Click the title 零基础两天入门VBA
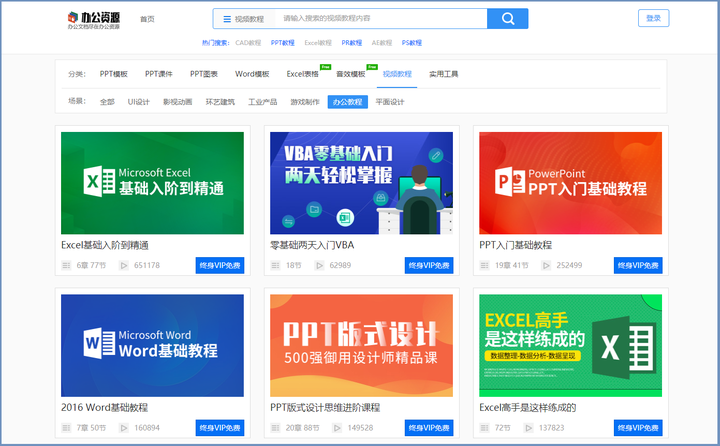Image resolution: width=720 pixels, height=446 pixels. coord(312,245)
